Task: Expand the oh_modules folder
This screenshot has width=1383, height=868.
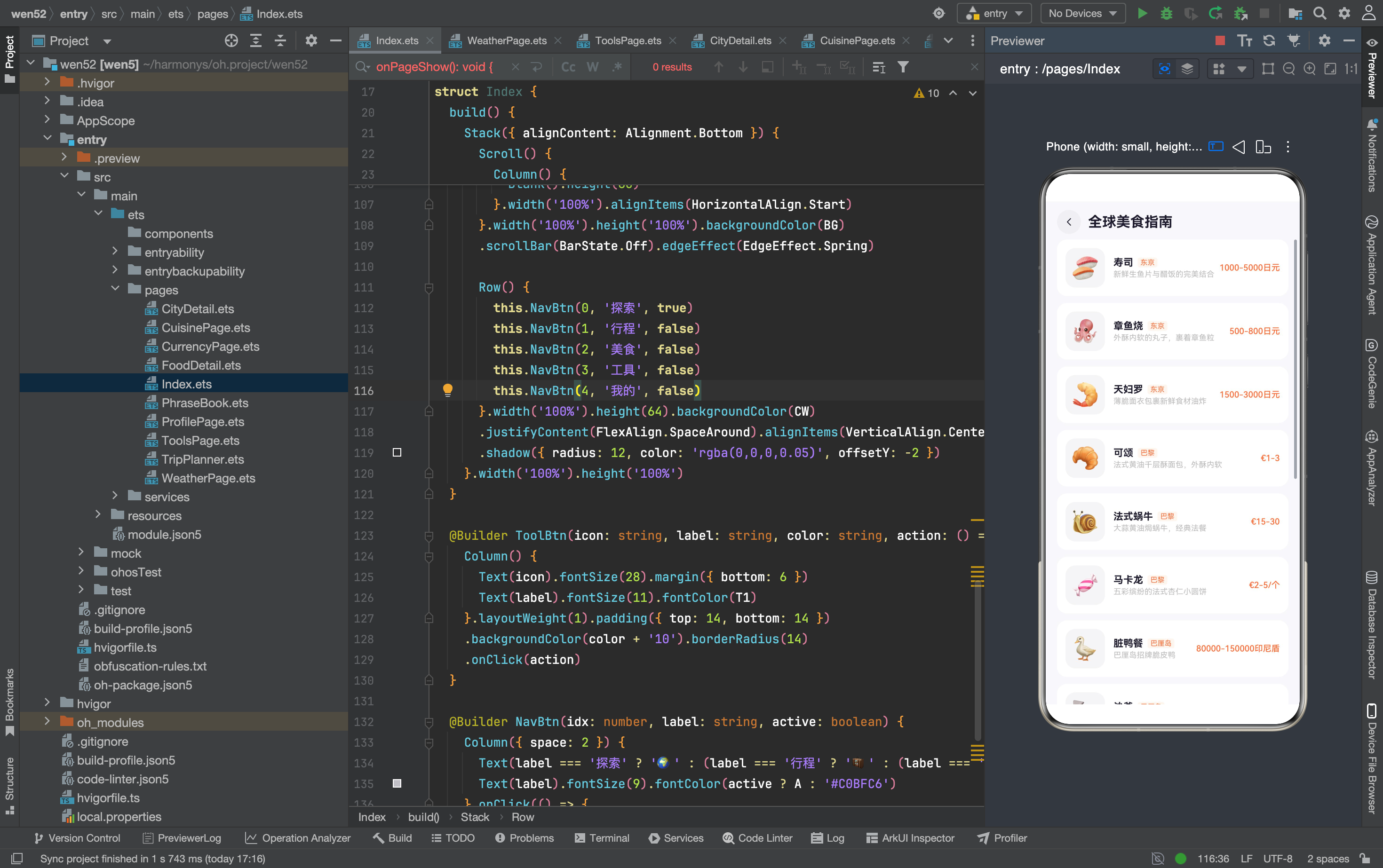Action: pos(47,722)
